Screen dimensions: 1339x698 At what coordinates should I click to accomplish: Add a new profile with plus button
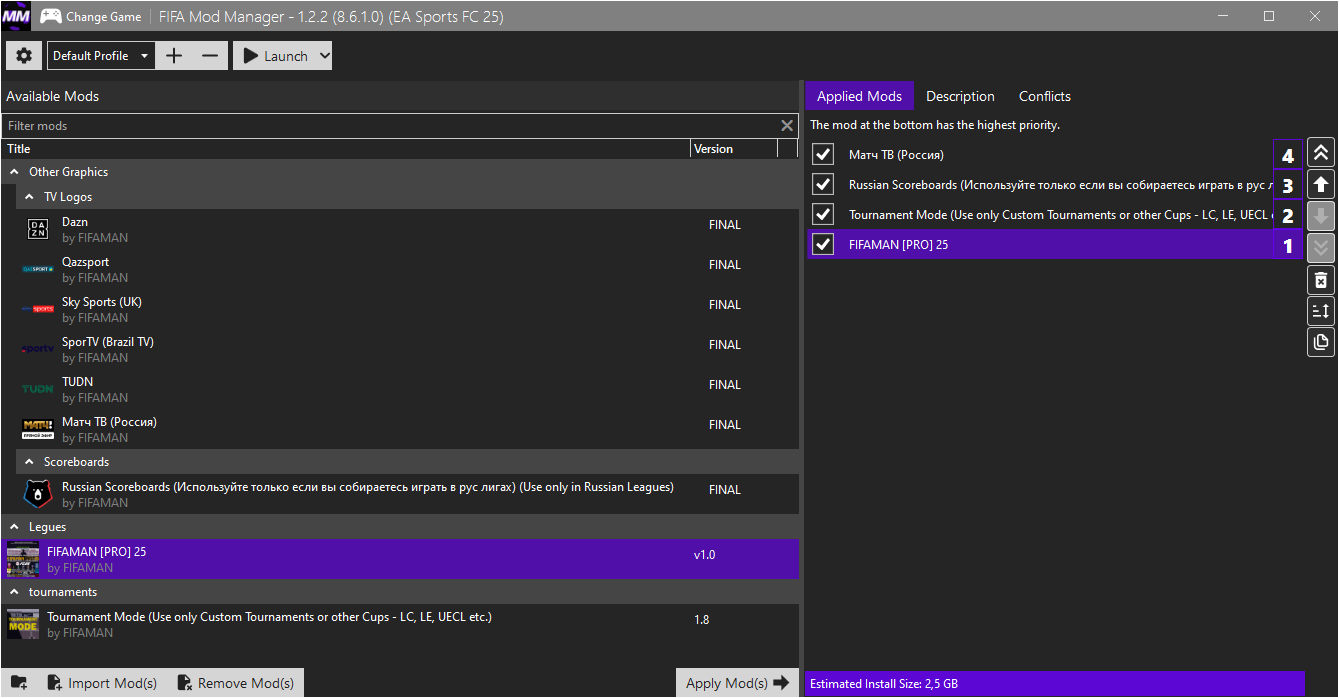(x=174, y=56)
